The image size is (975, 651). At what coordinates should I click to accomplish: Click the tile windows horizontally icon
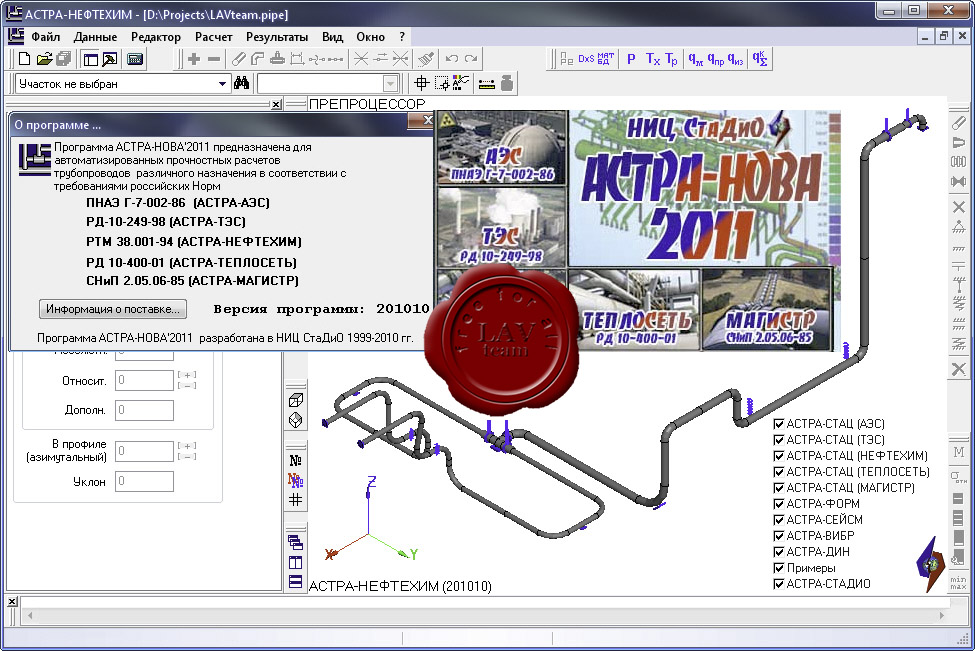[296, 581]
